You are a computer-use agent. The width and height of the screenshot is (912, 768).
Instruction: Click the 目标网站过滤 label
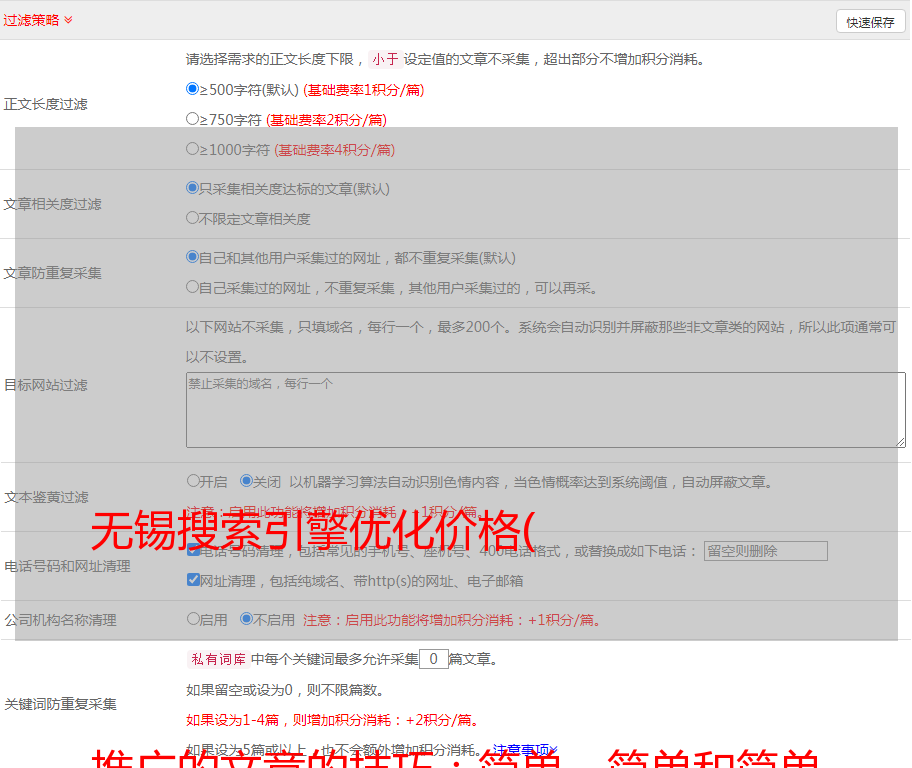click(x=45, y=385)
